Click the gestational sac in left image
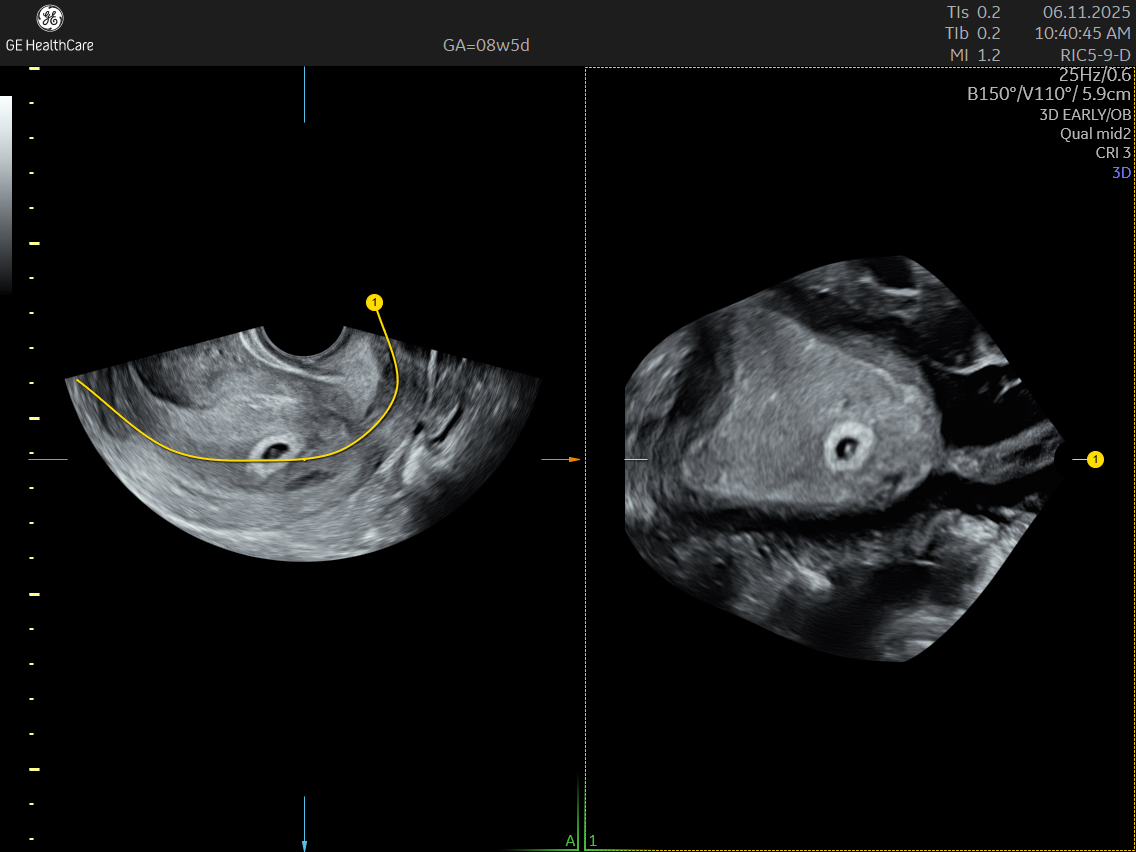Viewport: 1136px width, 852px height. (x=273, y=450)
